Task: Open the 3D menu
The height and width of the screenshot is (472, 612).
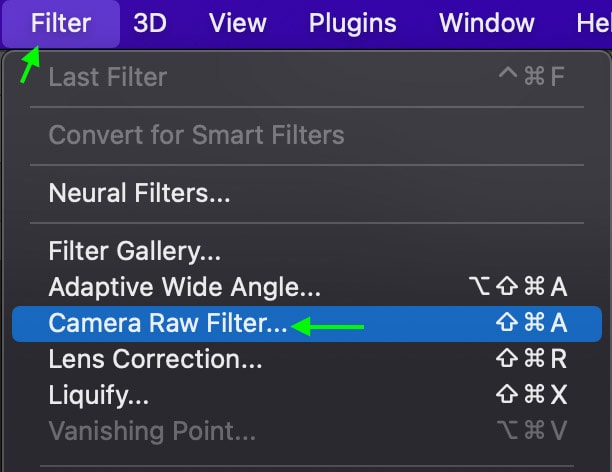Action: click(x=150, y=23)
